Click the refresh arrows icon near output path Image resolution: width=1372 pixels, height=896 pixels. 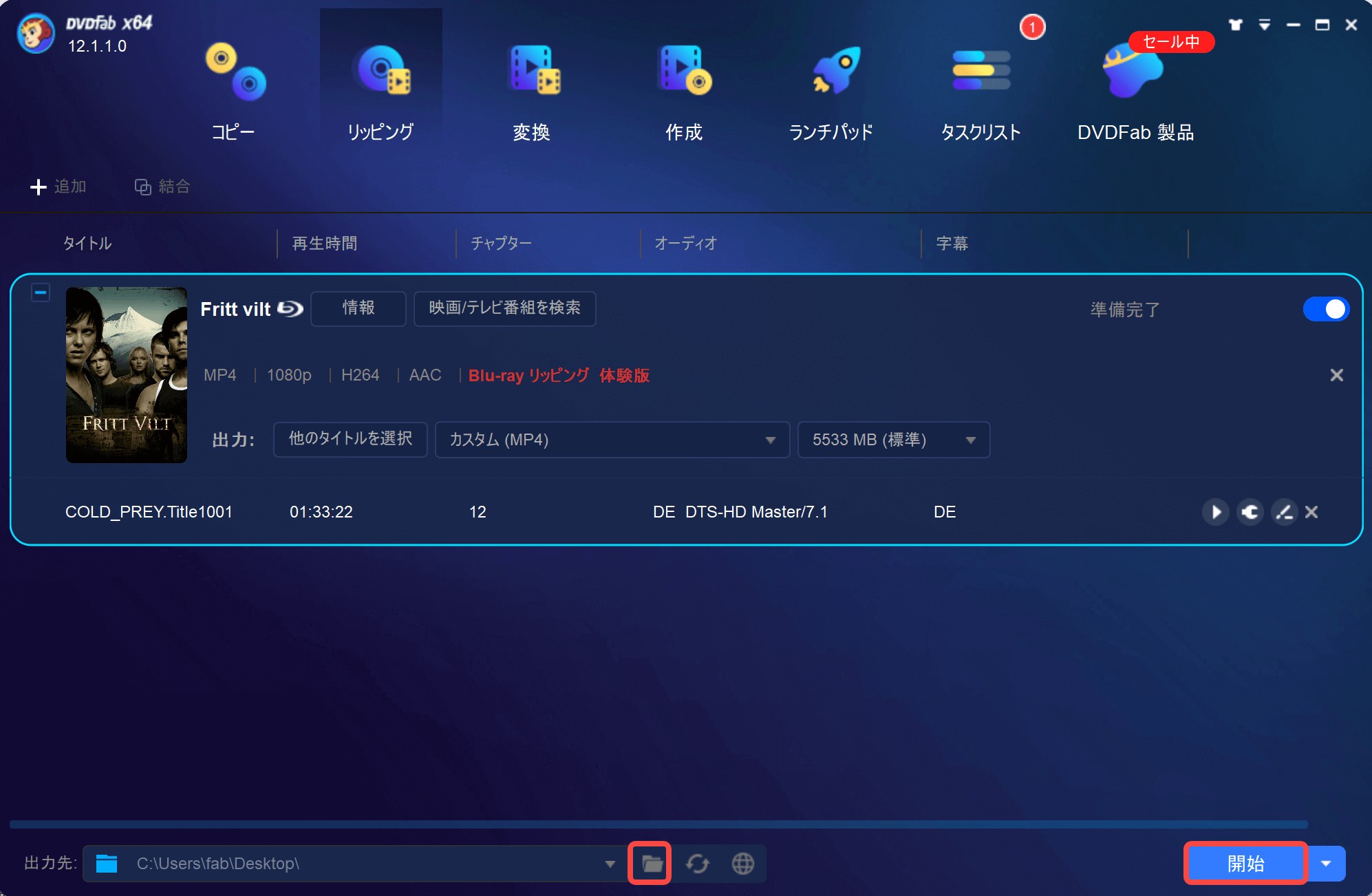pos(698,864)
